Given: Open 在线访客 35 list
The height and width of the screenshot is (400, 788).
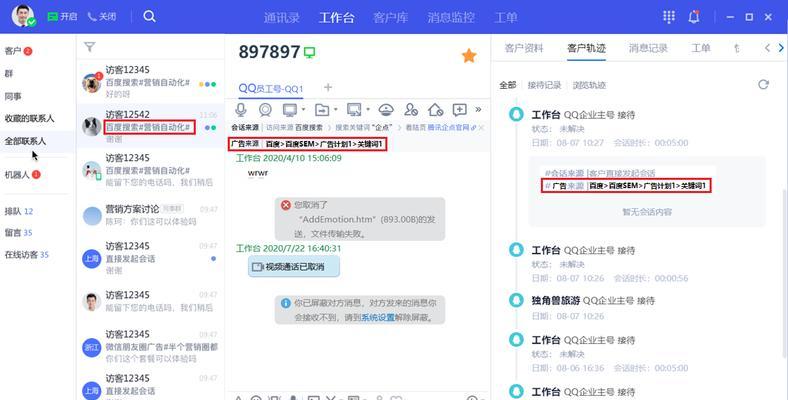Looking at the screenshot, I should pyautogui.click(x=27, y=254).
